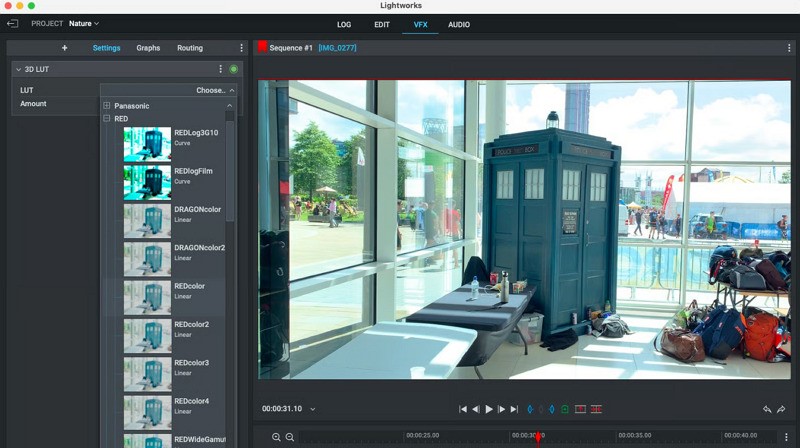Collapse the RED LUT group
The width and height of the screenshot is (800, 448).
107,119
